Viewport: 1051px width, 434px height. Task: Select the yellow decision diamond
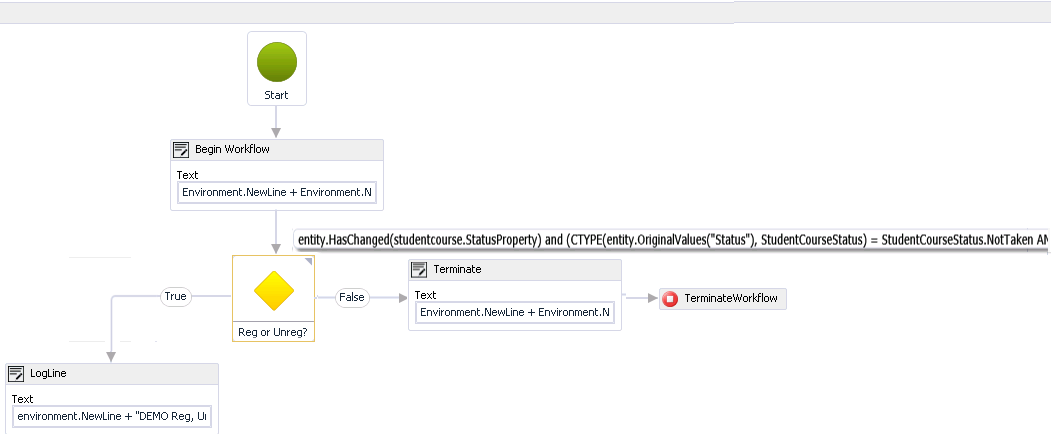click(273, 290)
